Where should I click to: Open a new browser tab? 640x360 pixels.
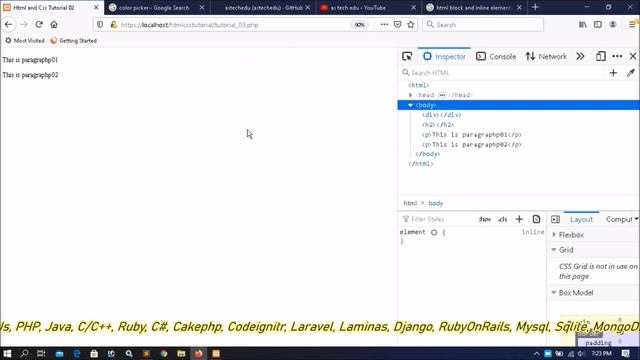(535, 7)
